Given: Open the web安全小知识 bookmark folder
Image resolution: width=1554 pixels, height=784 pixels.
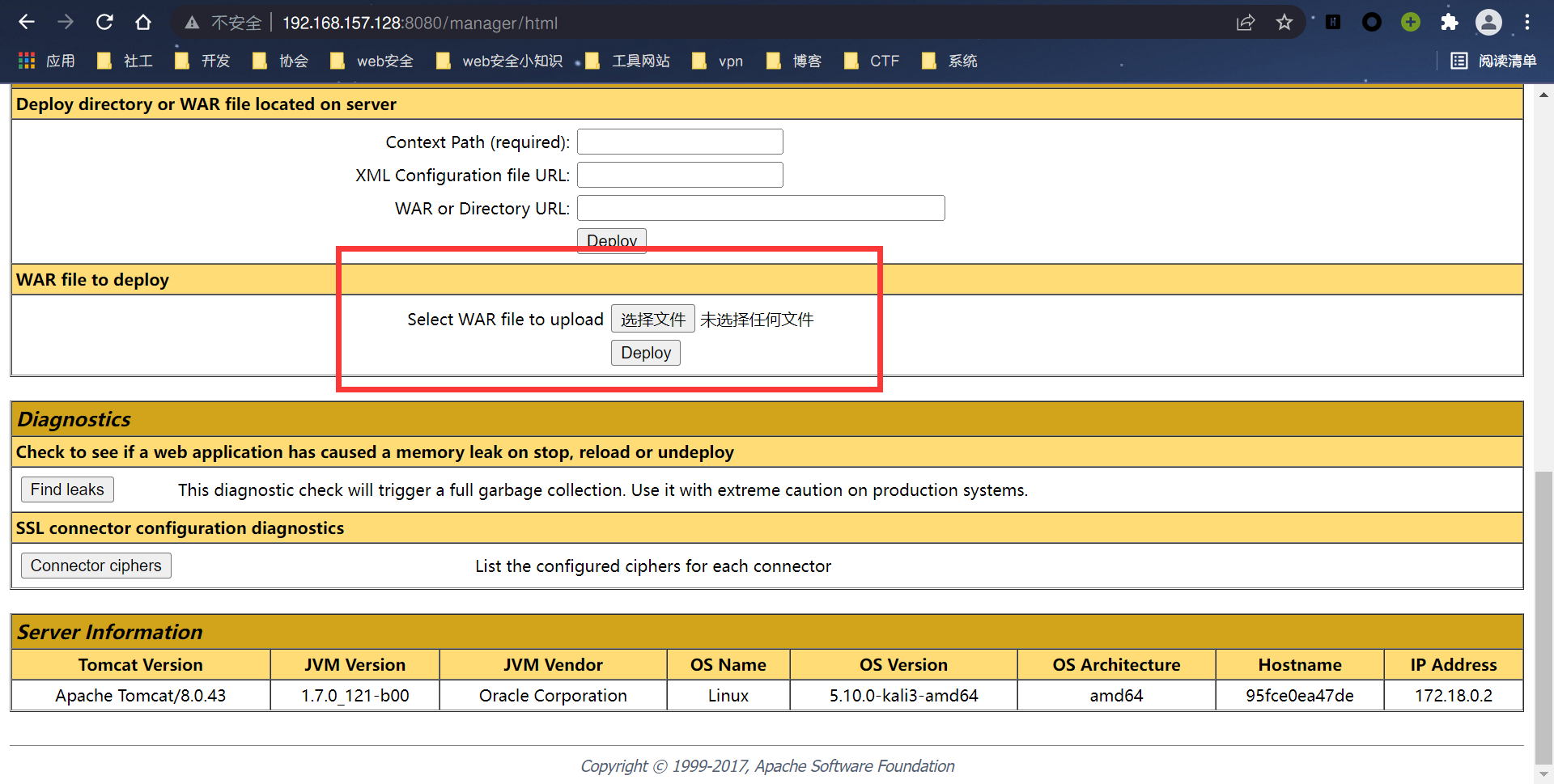Looking at the screenshot, I should point(499,61).
